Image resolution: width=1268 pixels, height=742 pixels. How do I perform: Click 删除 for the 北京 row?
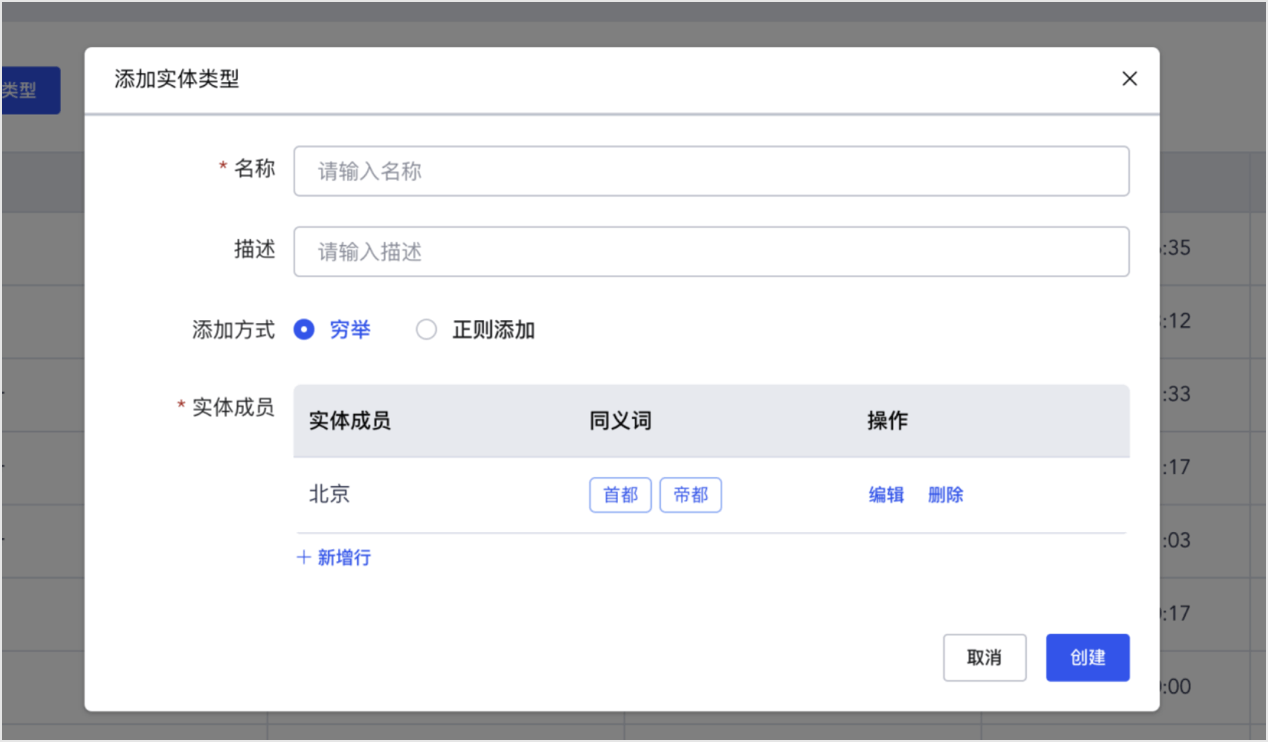[945, 495]
